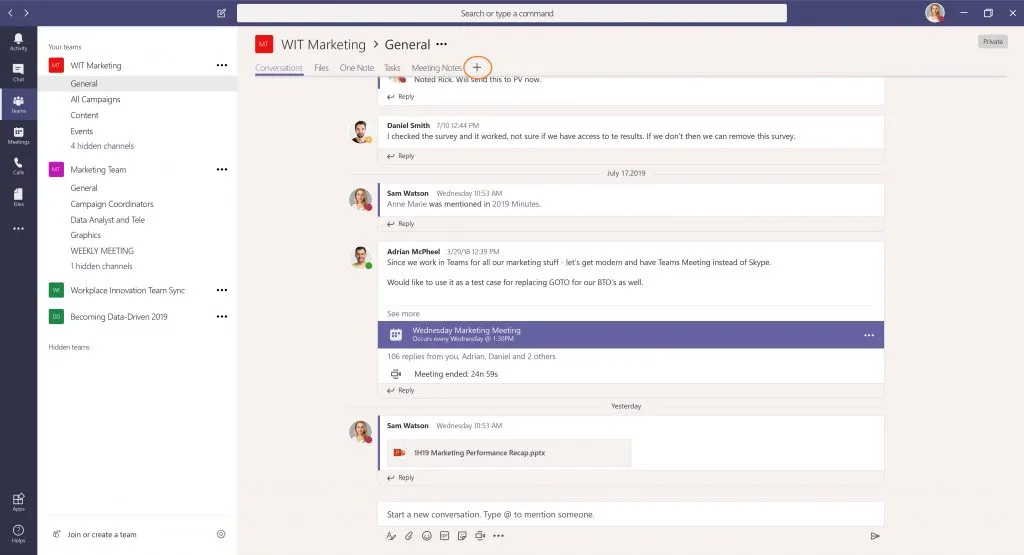1024x555 pixels.
Task: Open more options for WIT Marketing team
Action: 222,65
